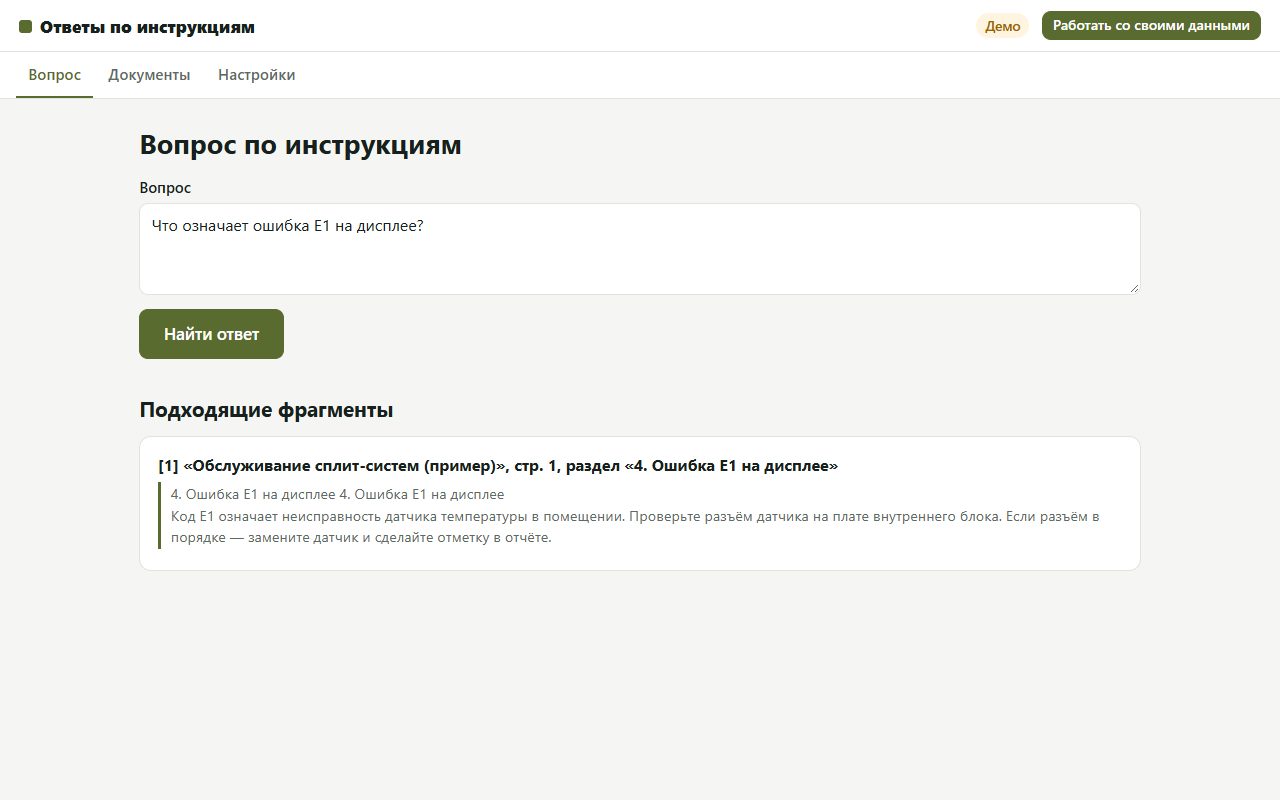
Task: Click the Вопрос по инструкциям heading
Action: (300, 145)
